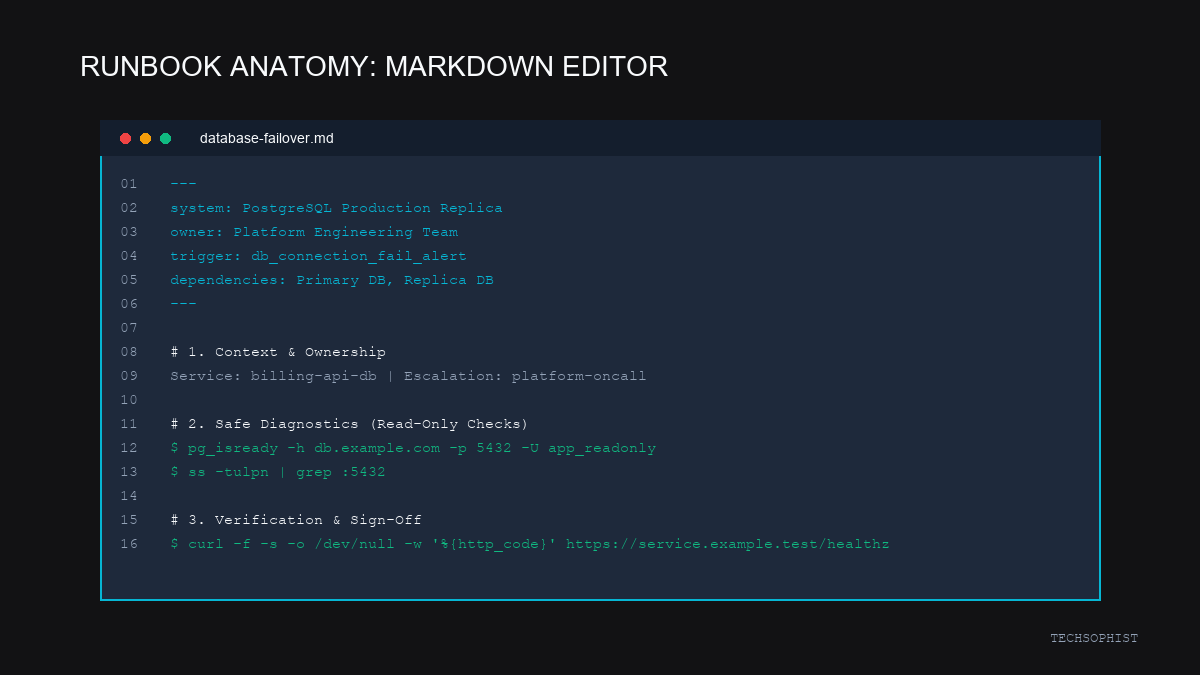The height and width of the screenshot is (675, 1200).
Task: Click the 'owner: Platform Engineering Team' line
Action: click(x=314, y=232)
